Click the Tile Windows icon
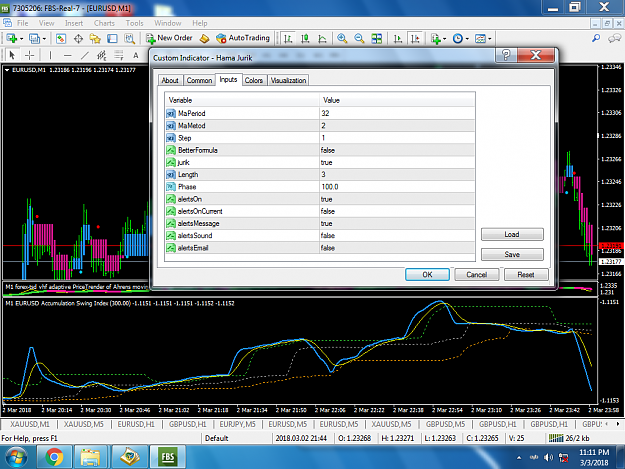 pyautogui.click(x=376, y=38)
